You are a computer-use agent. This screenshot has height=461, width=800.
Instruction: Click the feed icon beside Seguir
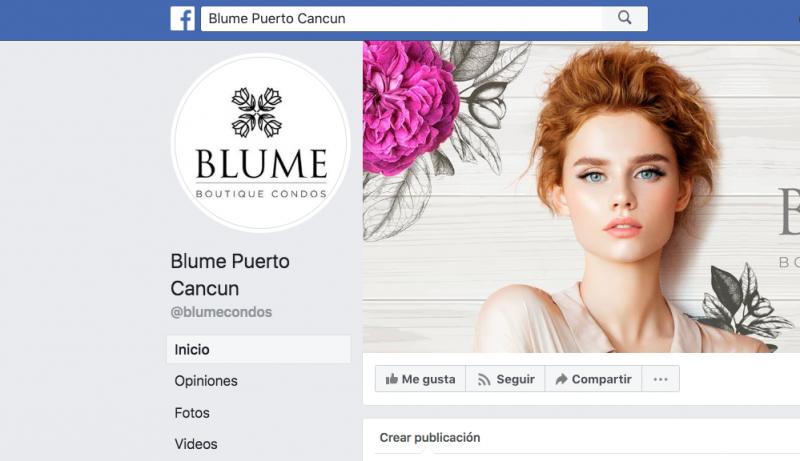(484, 379)
